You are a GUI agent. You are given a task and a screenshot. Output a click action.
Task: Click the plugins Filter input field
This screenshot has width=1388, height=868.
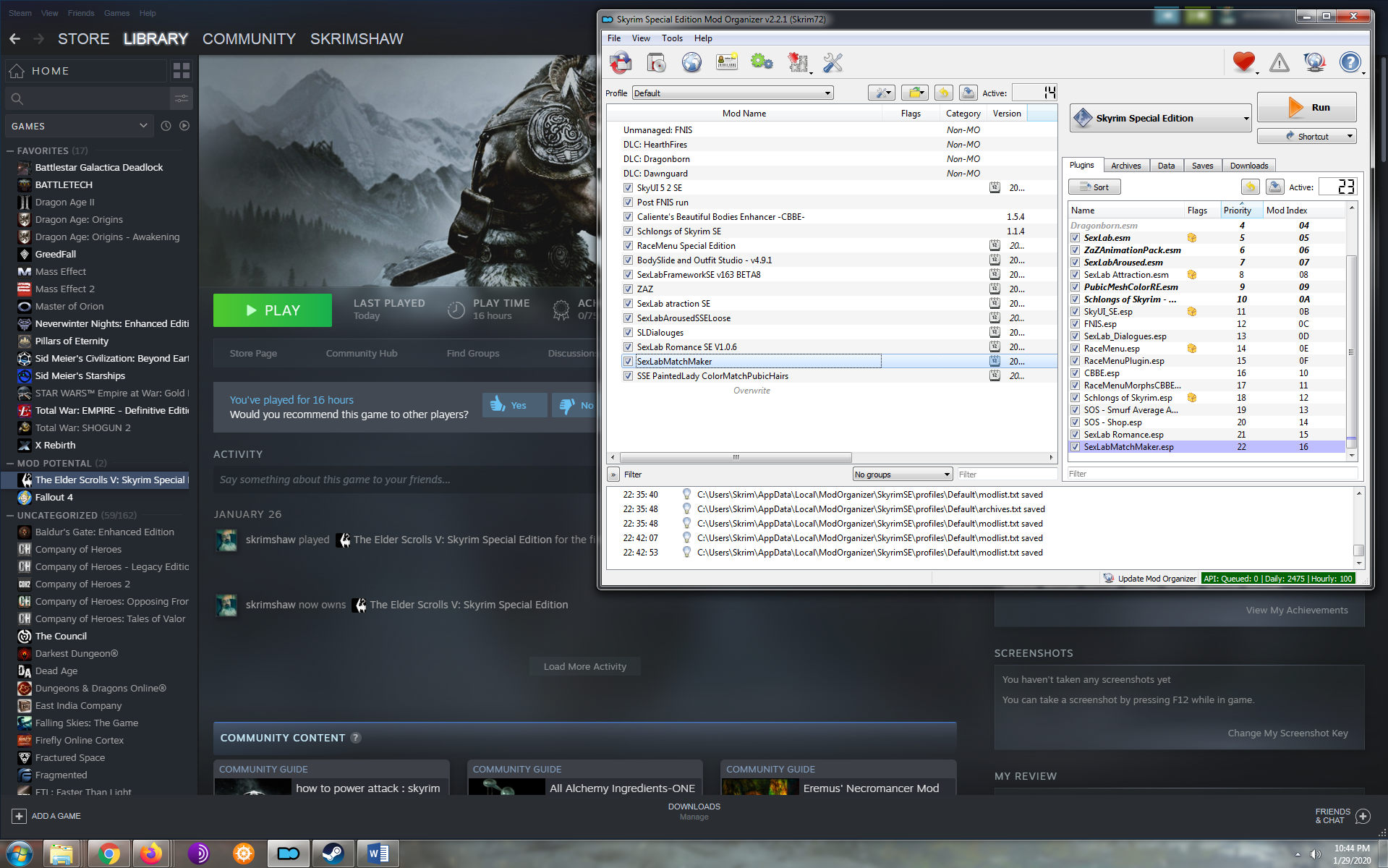(x=1212, y=474)
